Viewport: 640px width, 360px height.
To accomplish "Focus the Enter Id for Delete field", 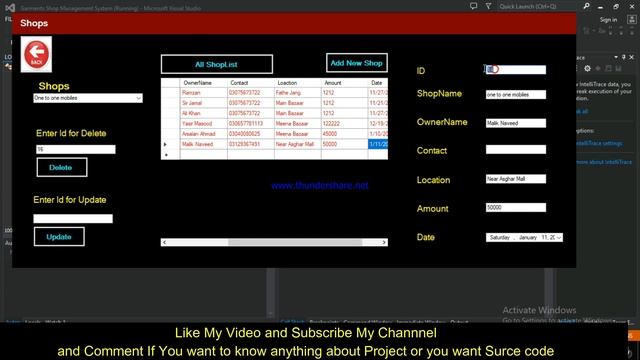I will [x=76, y=149].
